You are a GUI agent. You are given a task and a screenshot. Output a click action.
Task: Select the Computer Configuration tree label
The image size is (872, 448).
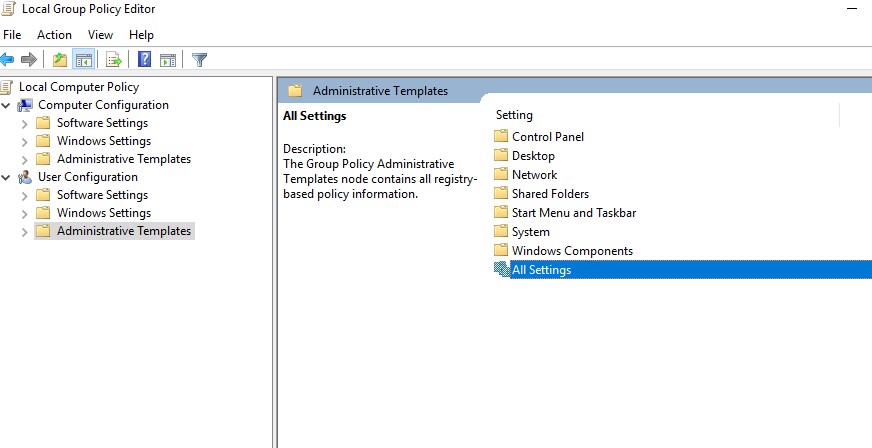(x=103, y=105)
